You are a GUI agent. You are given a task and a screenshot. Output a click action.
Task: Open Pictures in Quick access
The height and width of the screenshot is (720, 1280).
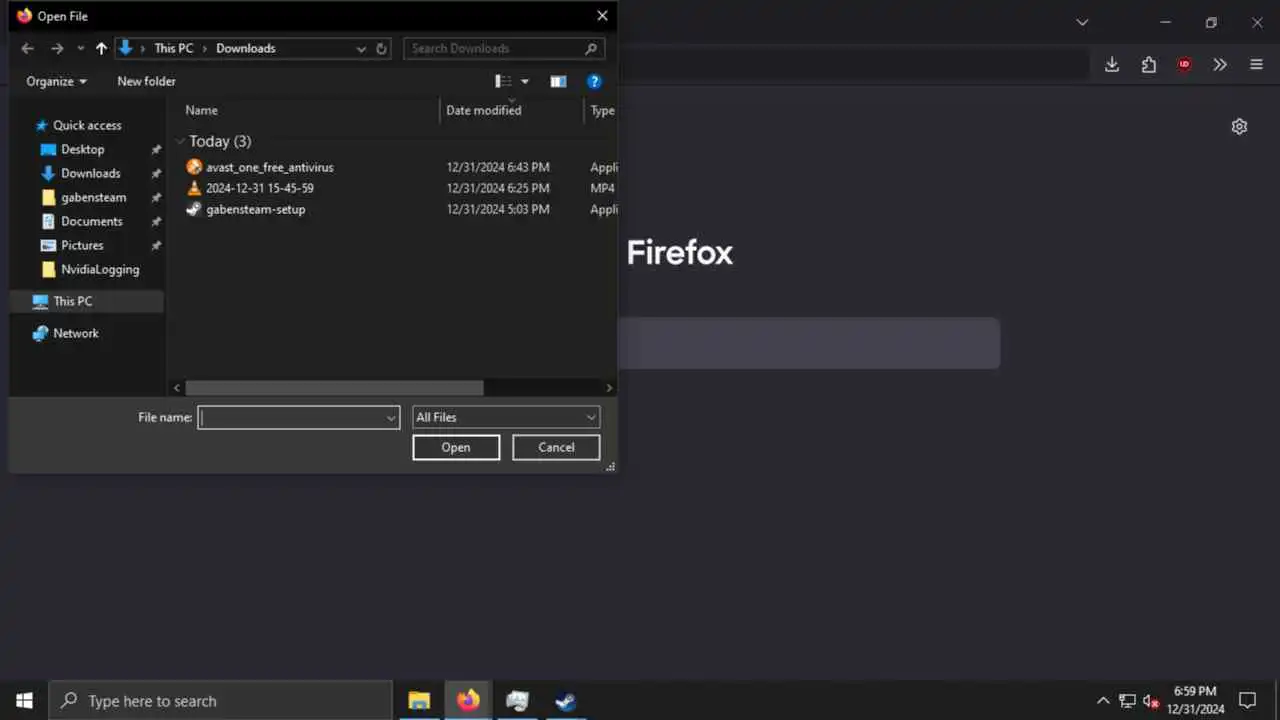82,245
